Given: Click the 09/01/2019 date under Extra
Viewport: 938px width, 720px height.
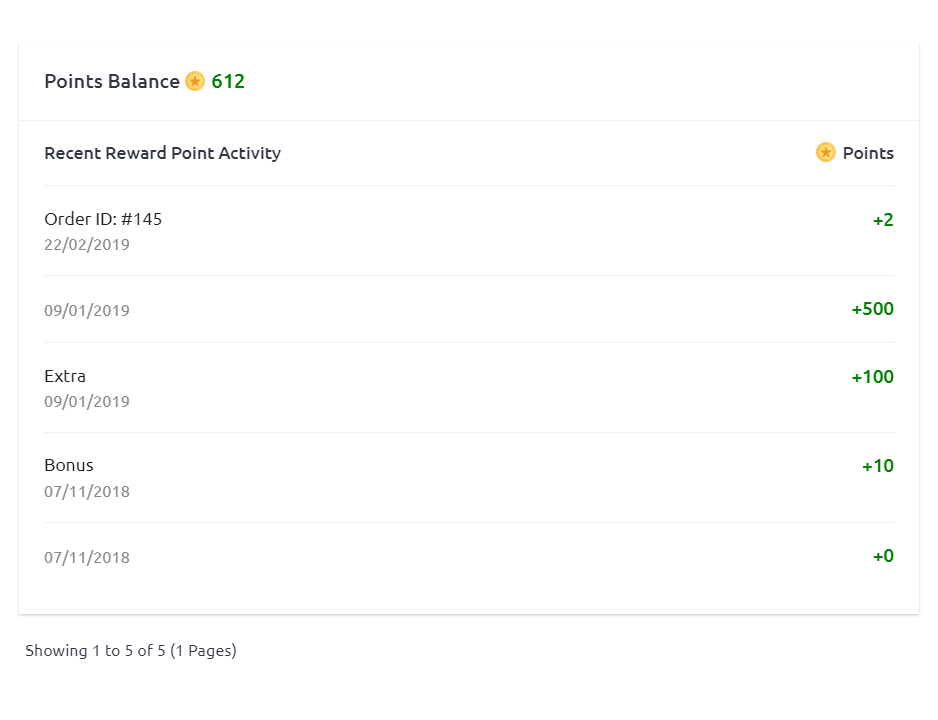Looking at the screenshot, I should 87,401.
